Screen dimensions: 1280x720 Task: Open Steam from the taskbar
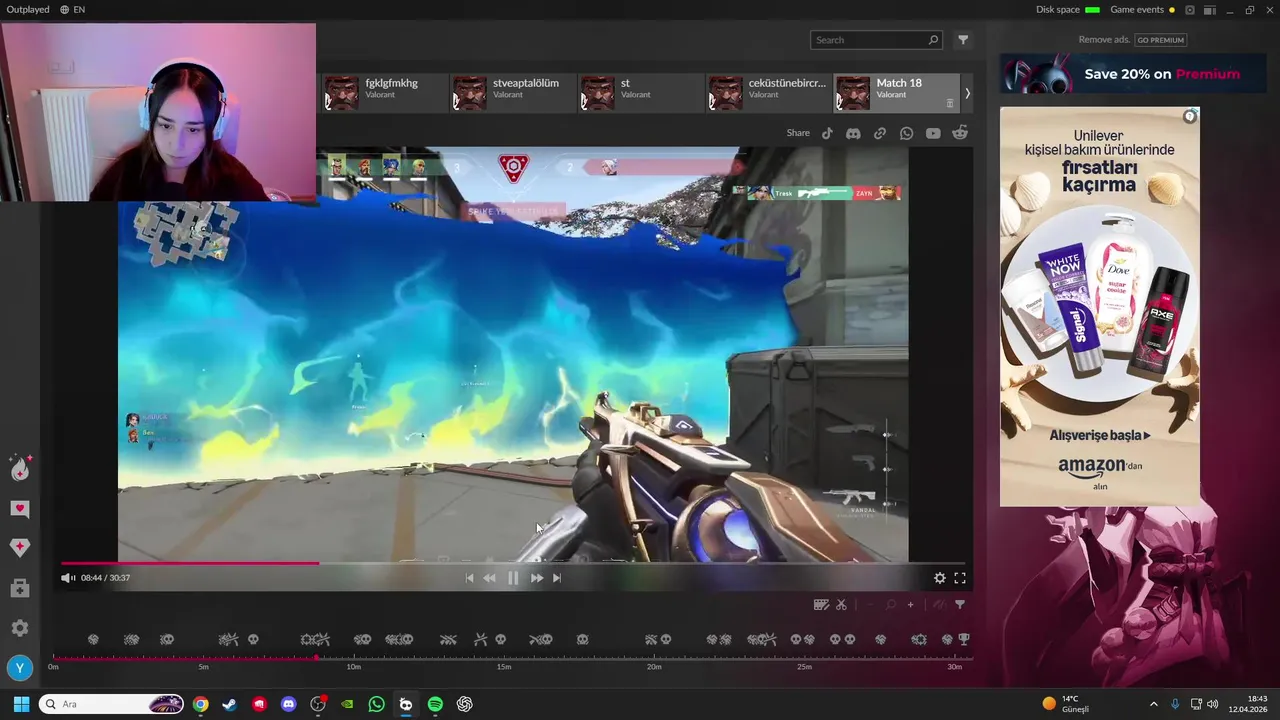point(229,704)
